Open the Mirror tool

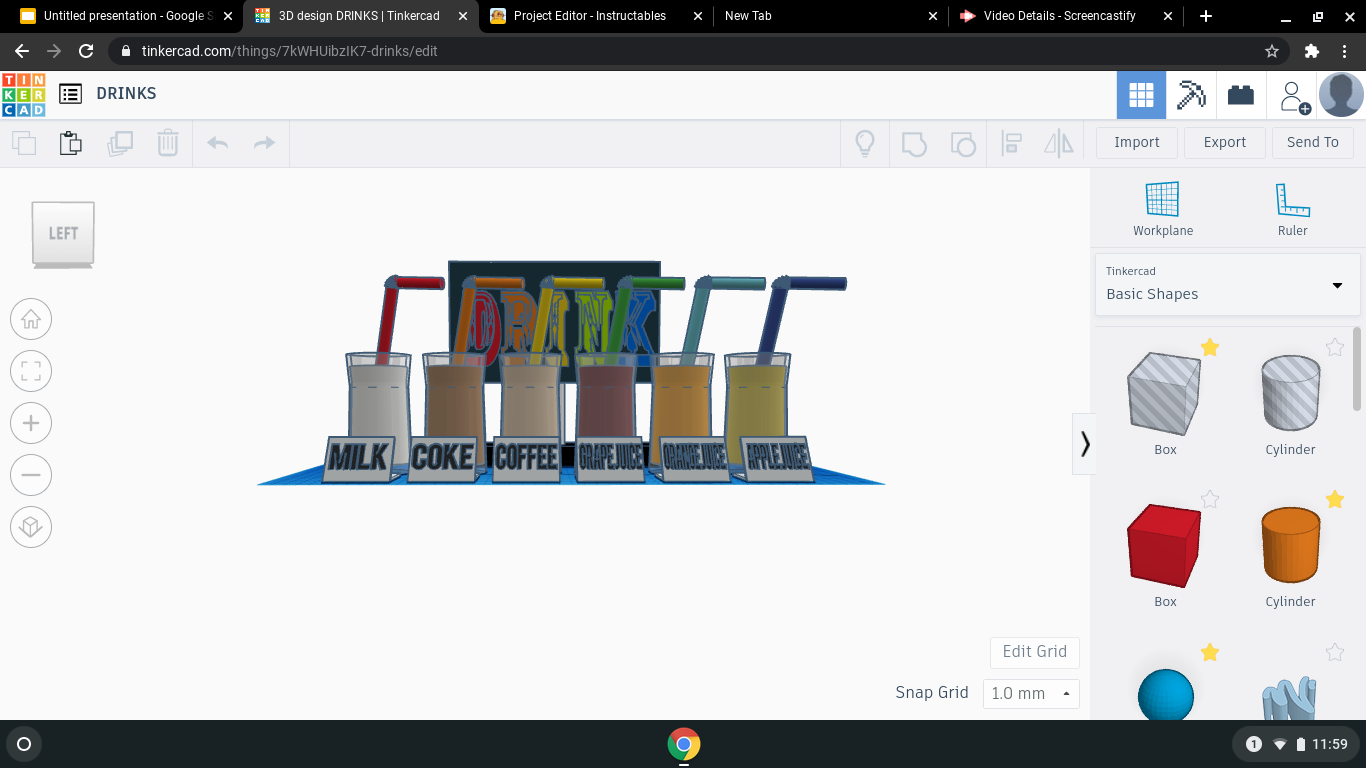click(x=1059, y=143)
